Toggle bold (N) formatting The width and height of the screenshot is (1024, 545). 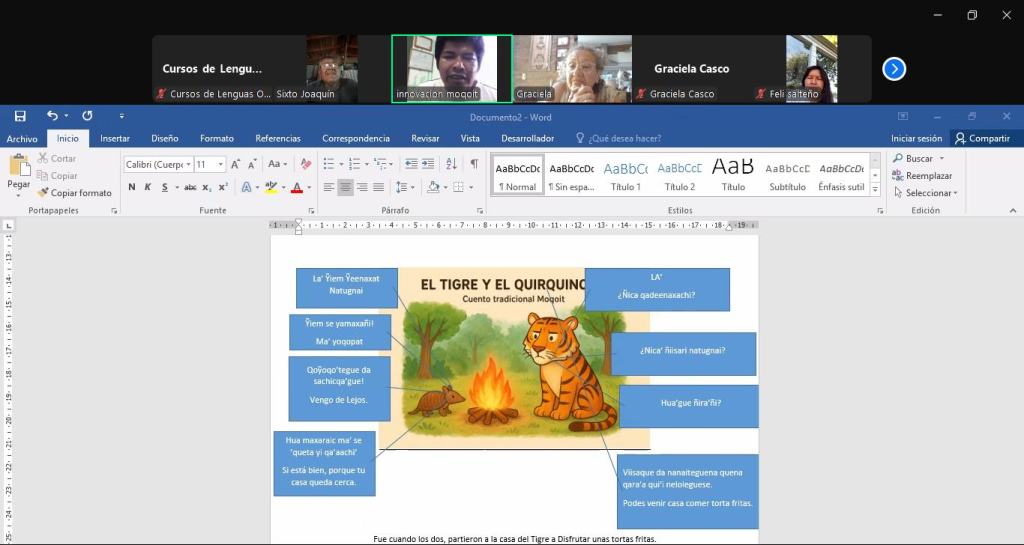pyautogui.click(x=132, y=187)
